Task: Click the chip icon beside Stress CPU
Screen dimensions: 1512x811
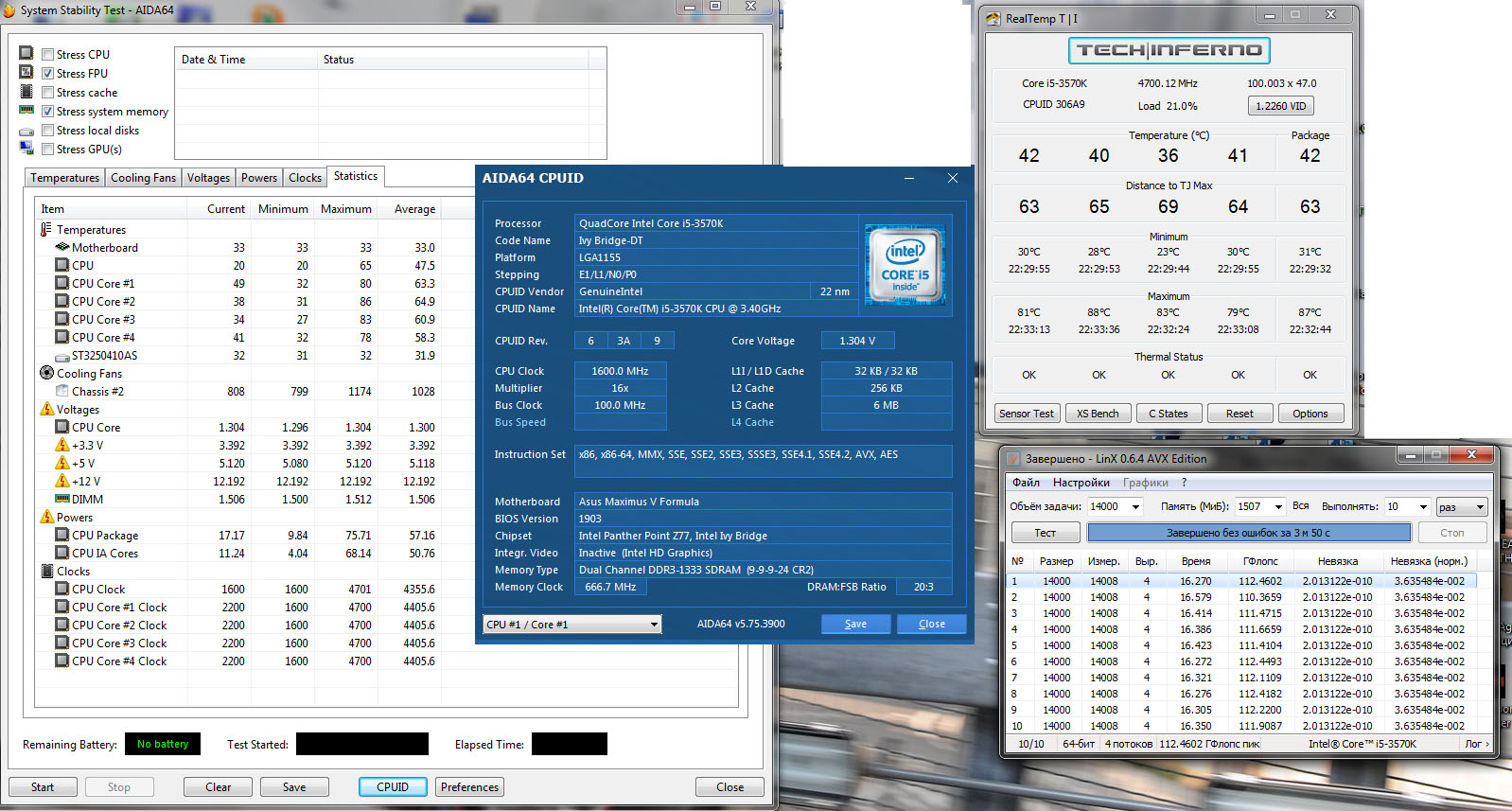Action: 26,53
